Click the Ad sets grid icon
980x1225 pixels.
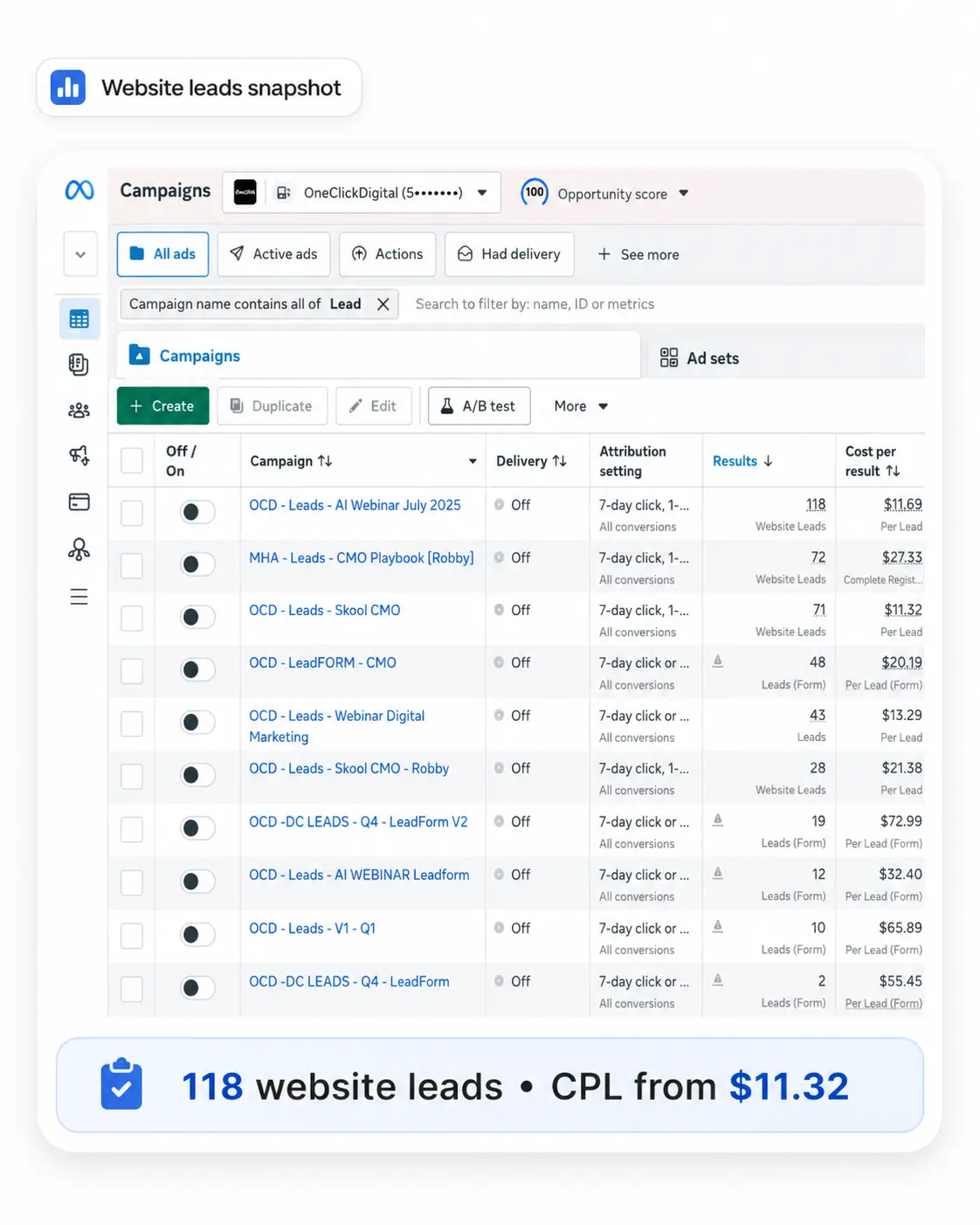pyautogui.click(x=669, y=357)
